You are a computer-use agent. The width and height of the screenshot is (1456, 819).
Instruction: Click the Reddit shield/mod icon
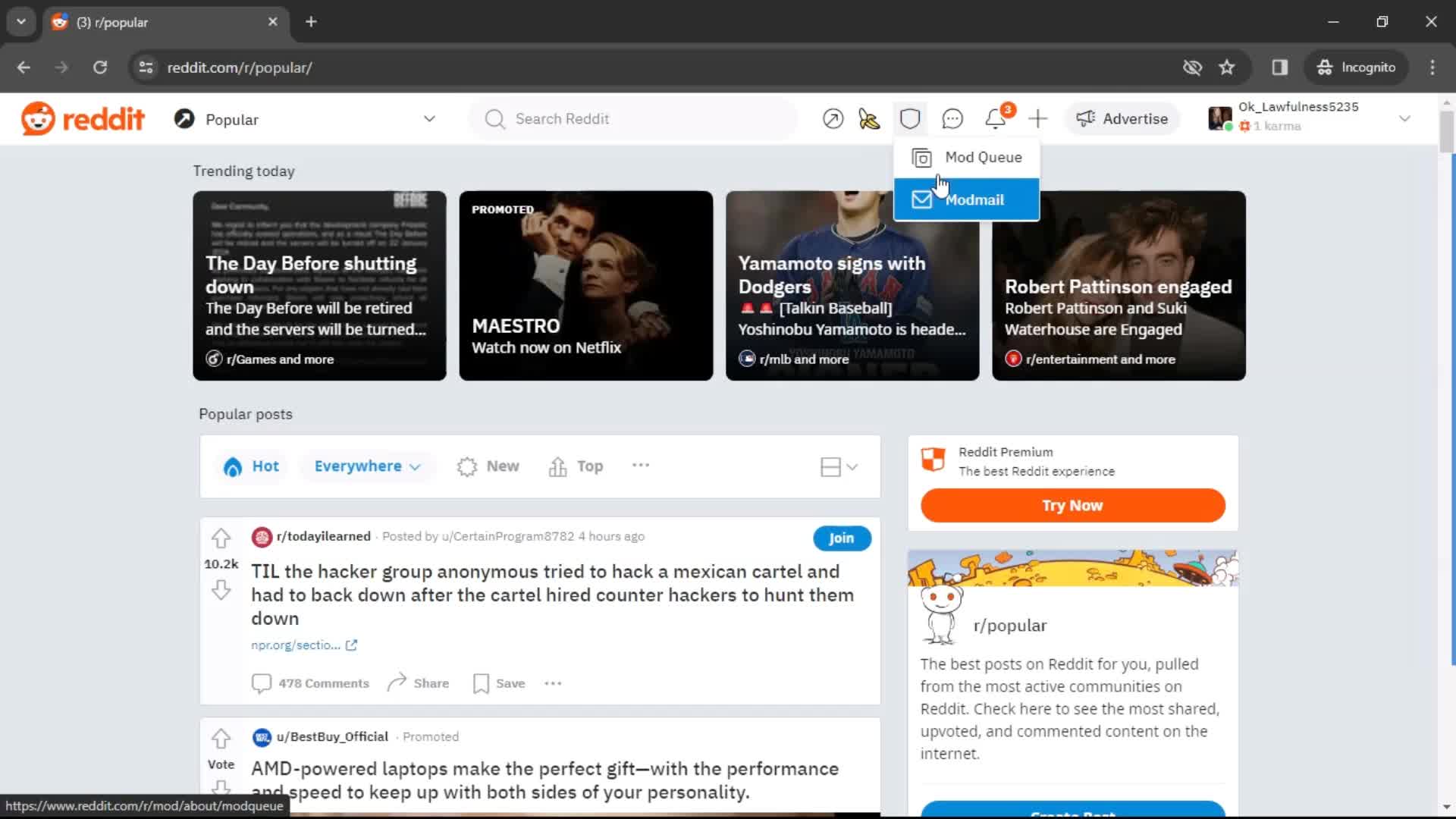(x=910, y=118)
